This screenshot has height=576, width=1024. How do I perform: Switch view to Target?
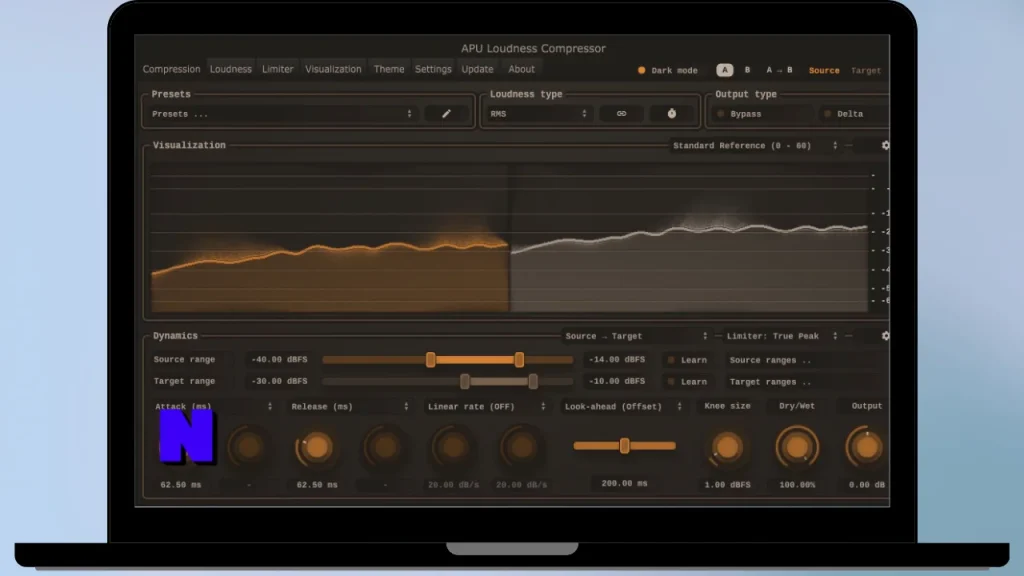click(x=865, y=71)
